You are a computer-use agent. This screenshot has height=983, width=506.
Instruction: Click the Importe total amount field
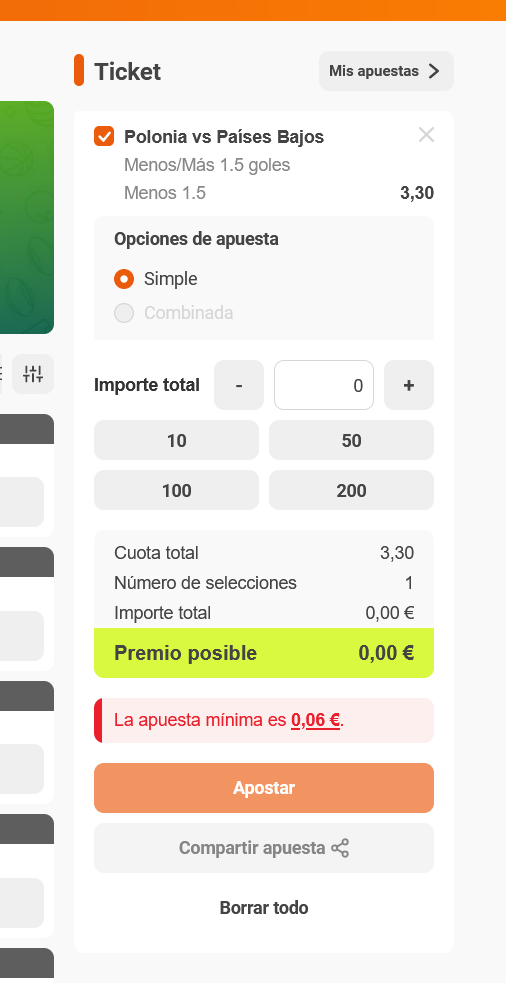click(x=324, y=385)
